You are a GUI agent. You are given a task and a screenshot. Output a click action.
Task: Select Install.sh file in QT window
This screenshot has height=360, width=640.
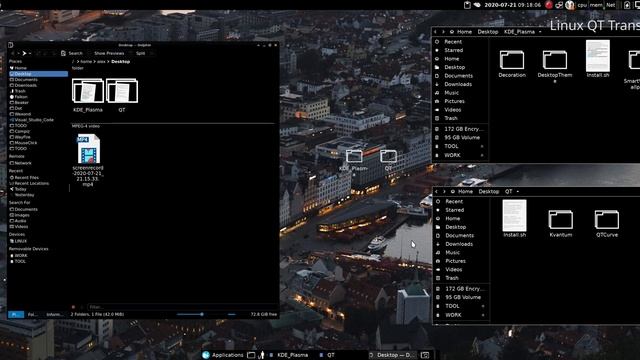[x=514, y=219]
